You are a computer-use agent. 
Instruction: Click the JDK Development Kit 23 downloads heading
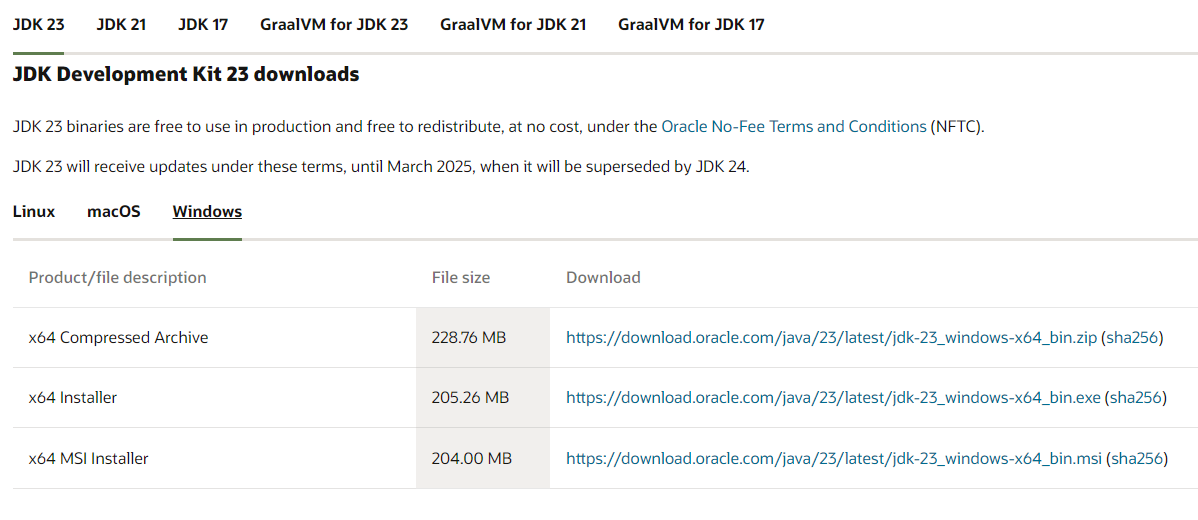pos(186,75)
